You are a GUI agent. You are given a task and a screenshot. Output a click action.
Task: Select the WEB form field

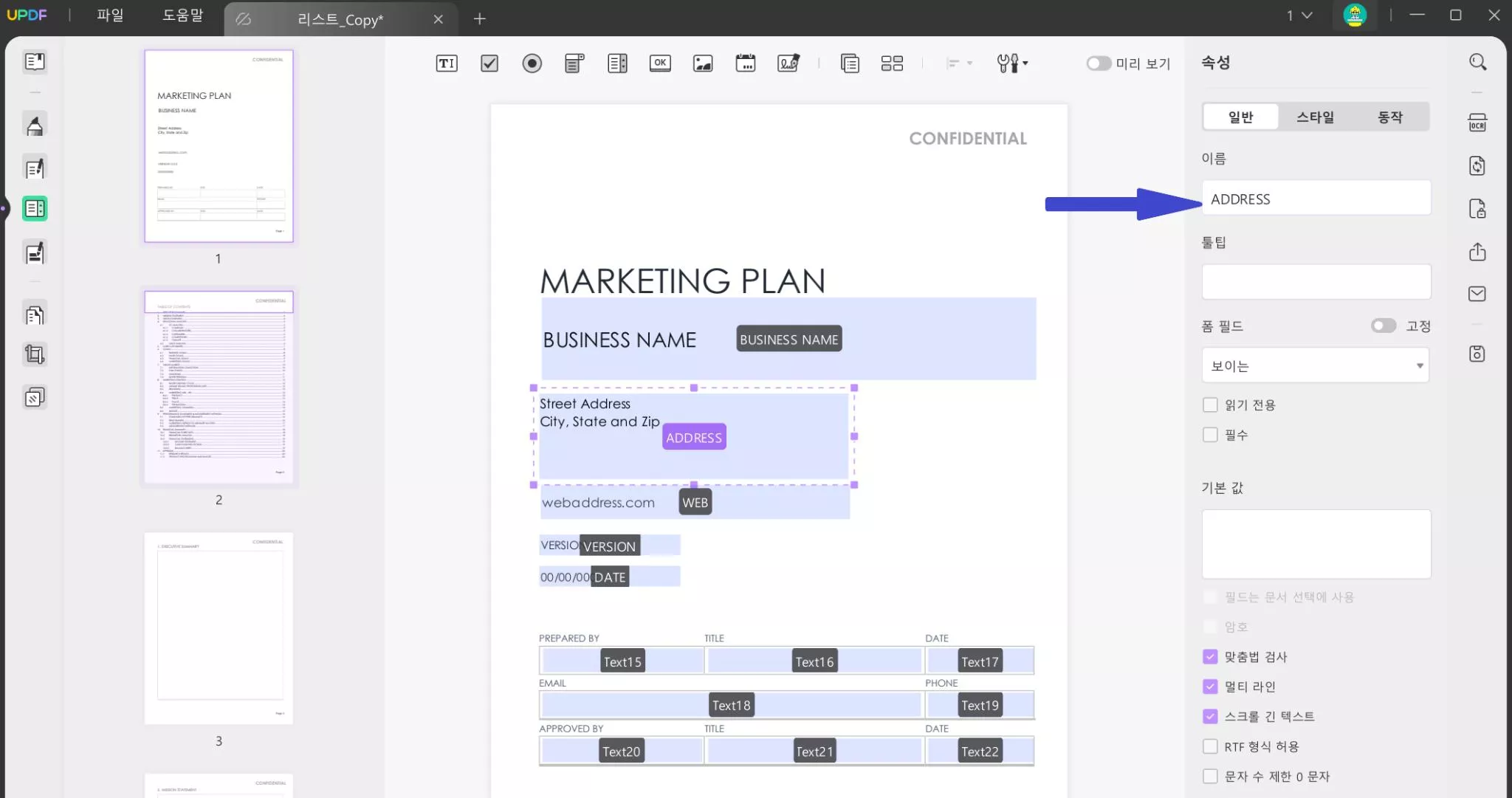(x=695, y=502)
